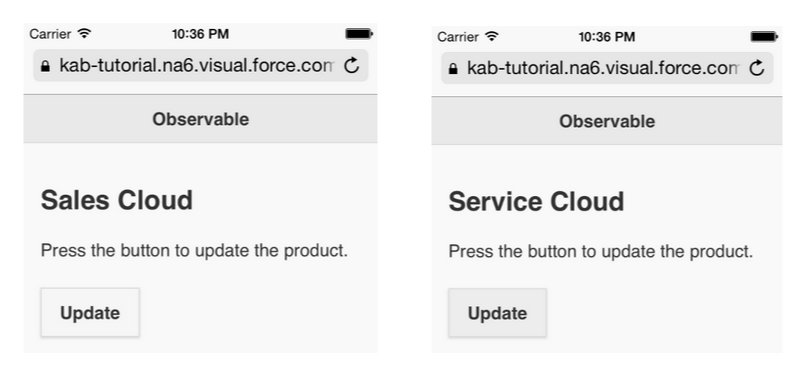This screenshot has width=809, height=374.
Task: Click instruction text below Sales Cloud
Action: pos(195,251)
